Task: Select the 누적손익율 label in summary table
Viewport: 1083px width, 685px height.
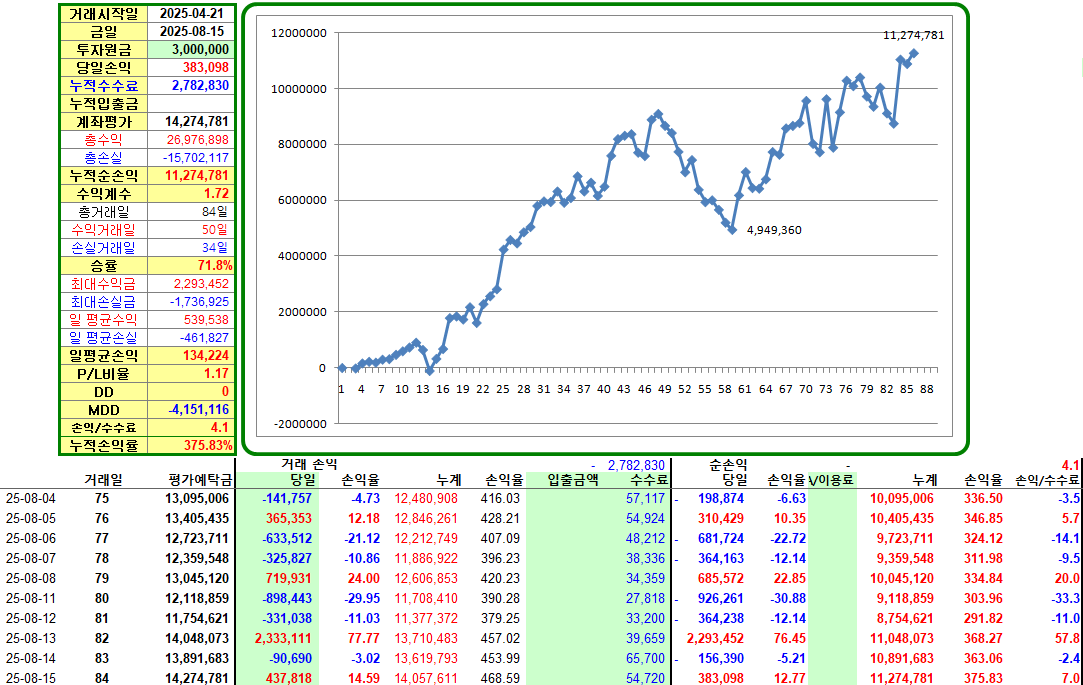Action: click(x=104, y=445)
